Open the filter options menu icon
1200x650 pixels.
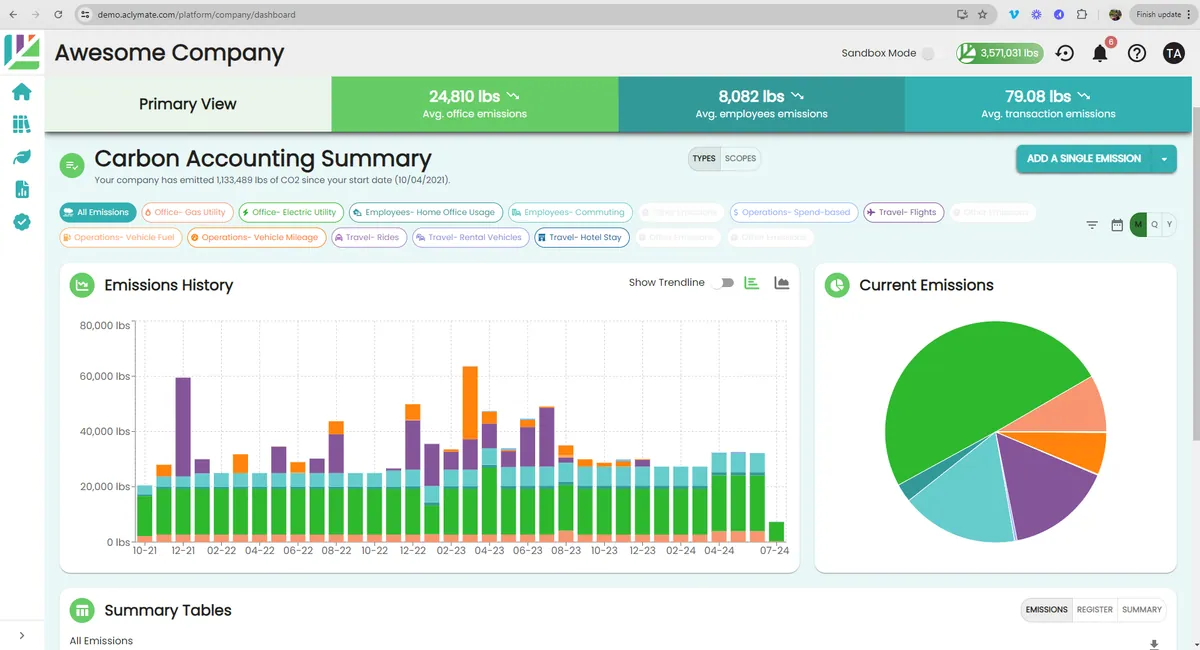coord(1092,225)
